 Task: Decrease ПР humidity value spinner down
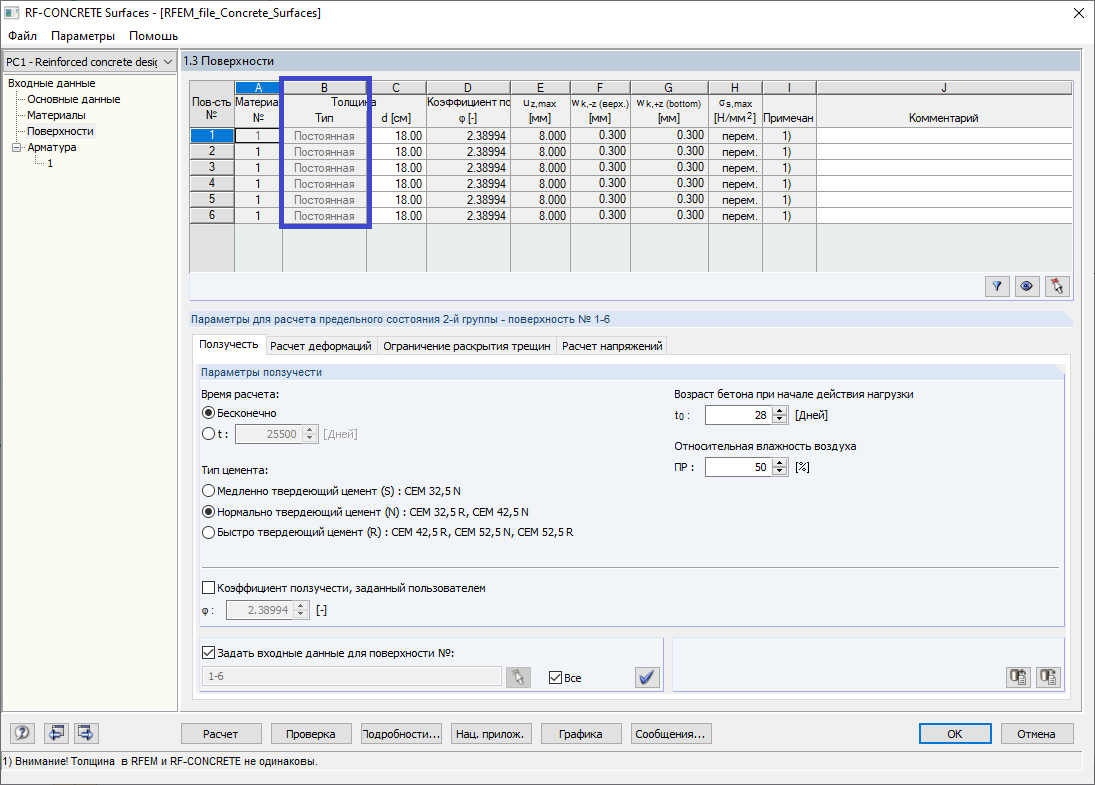coord(780,471)
